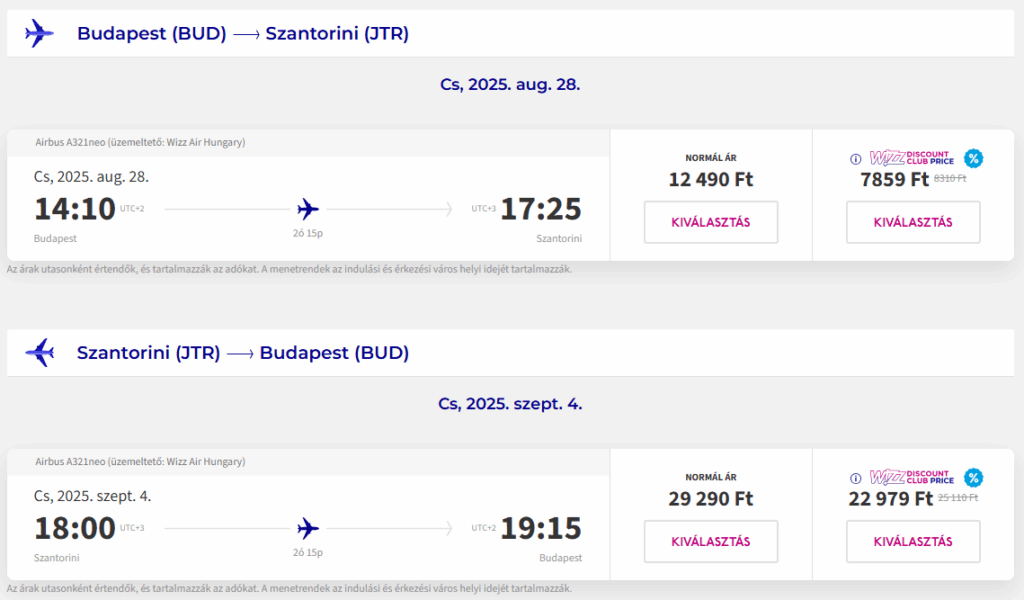Select normal price 12 490 Ft with Kiválasztás
Image resolution: width=1024 pixels, height=600 pixels.
pyautogui.click(x=711, y=223)
